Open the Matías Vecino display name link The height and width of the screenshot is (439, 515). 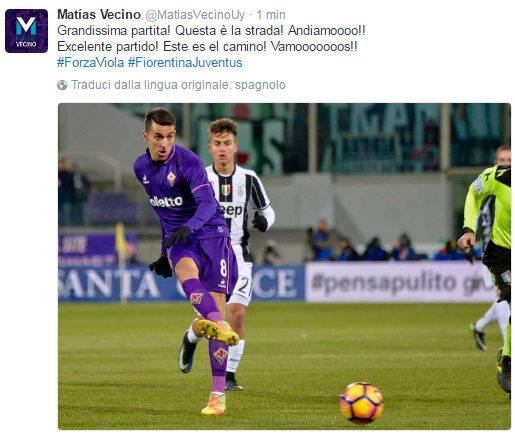coord(99,14)
